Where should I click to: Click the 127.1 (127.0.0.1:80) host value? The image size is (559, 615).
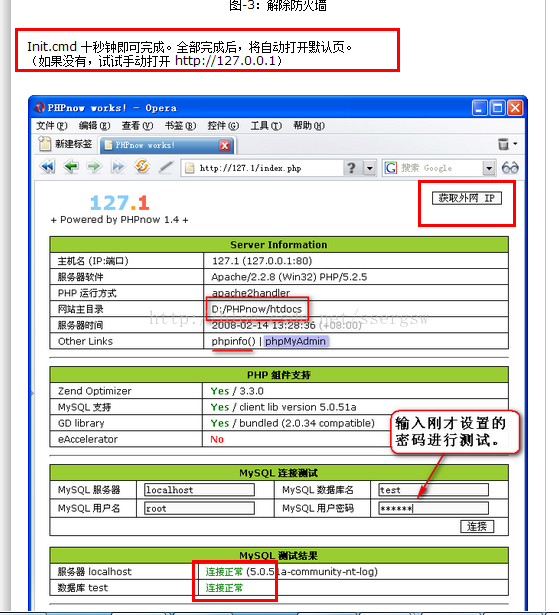coord(262,261)
